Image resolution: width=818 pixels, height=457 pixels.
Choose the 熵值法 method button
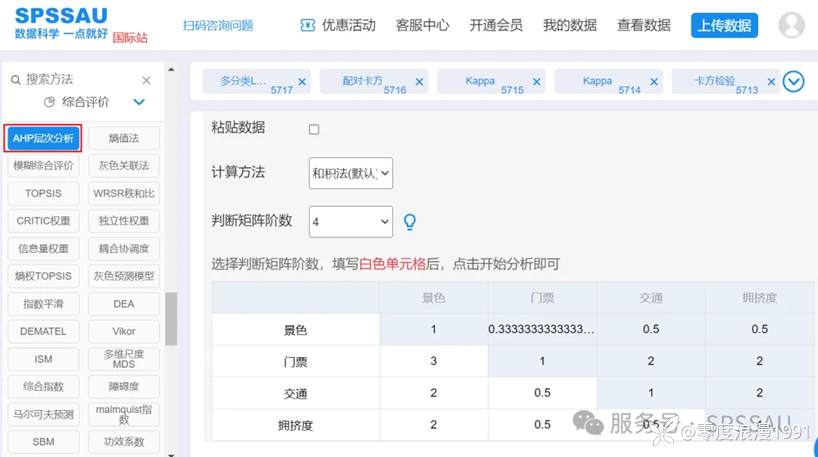click(x=124, y=138)
